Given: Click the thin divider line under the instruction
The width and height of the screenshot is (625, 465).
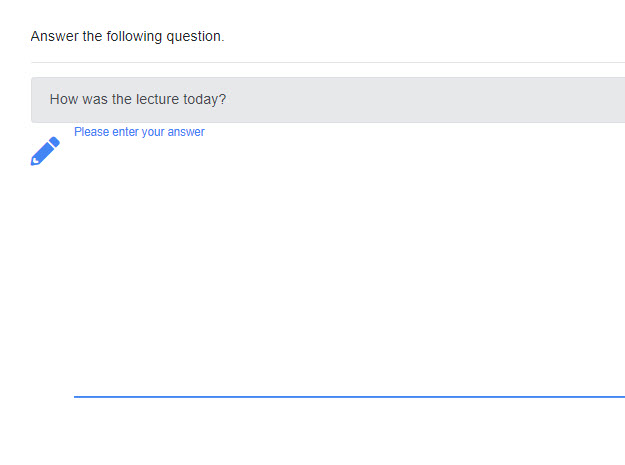Looking at the screenshot, I should pos(328,62).
